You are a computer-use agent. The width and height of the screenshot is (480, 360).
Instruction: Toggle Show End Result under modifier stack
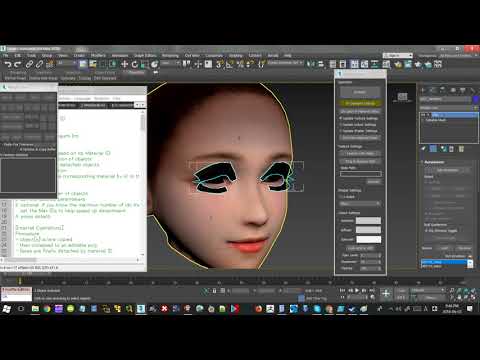click(433, 149)
